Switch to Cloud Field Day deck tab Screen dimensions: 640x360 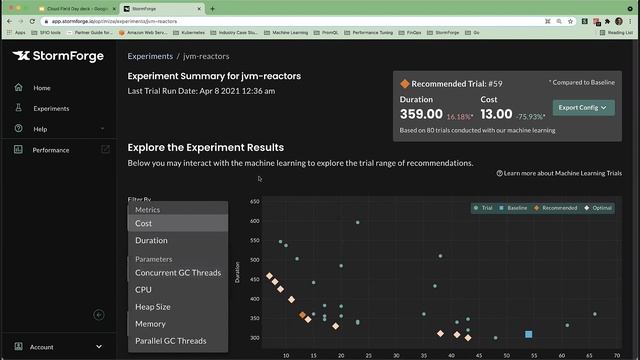pos(77,9)
